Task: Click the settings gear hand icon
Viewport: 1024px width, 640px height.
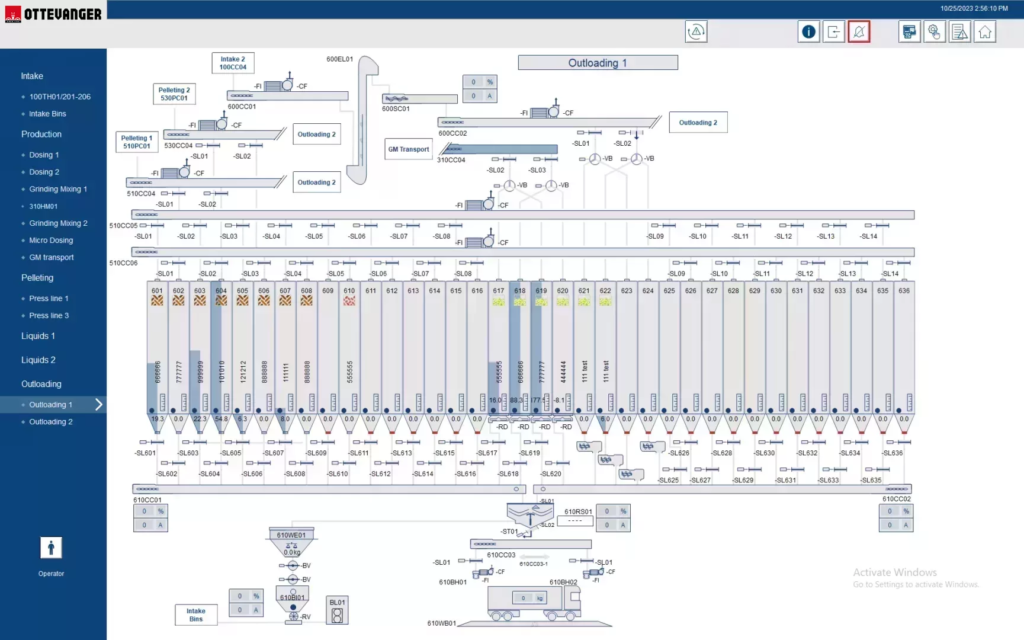Action: point(935,32)
